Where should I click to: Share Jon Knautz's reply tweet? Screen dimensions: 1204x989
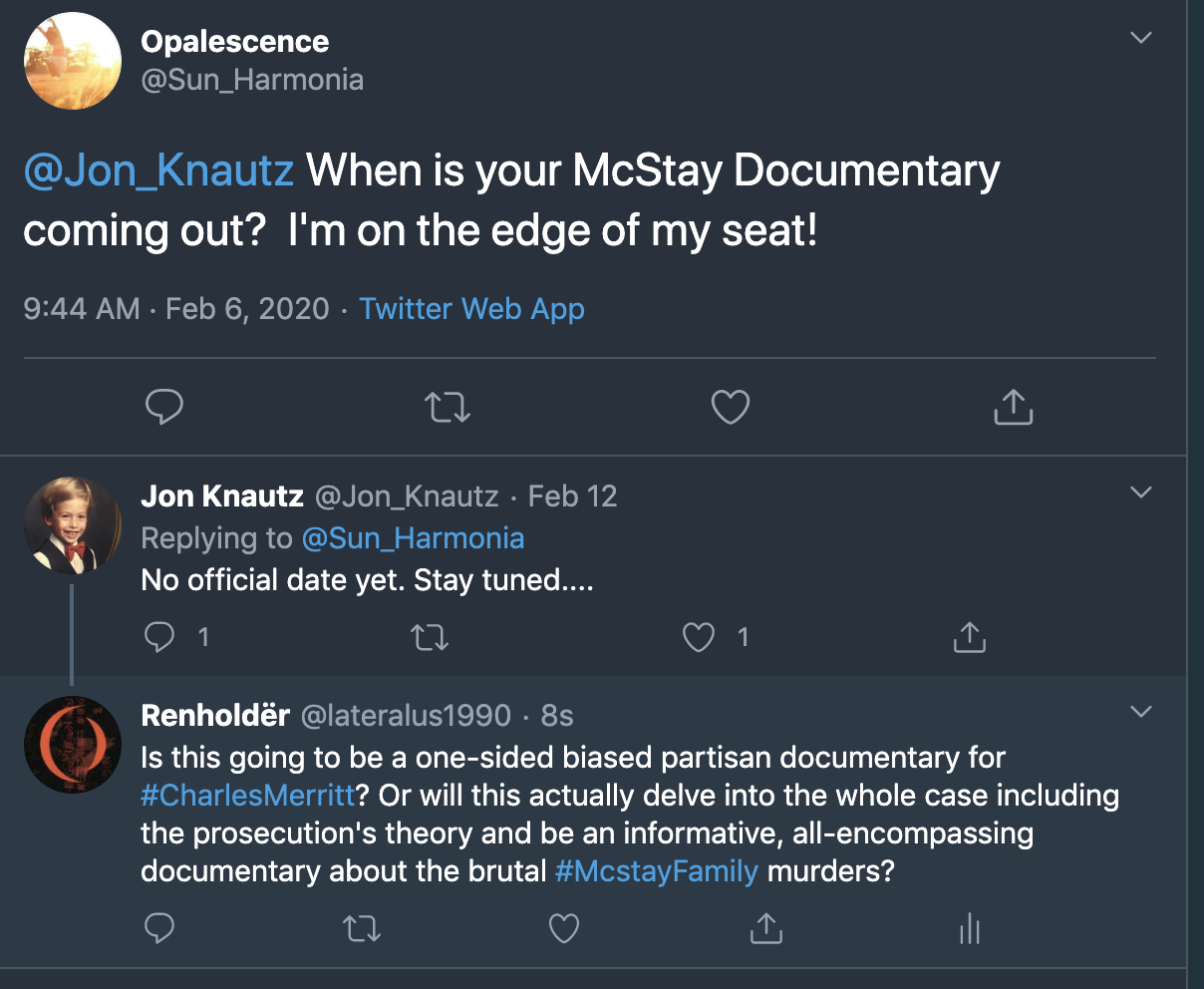[x=969, y=637]
